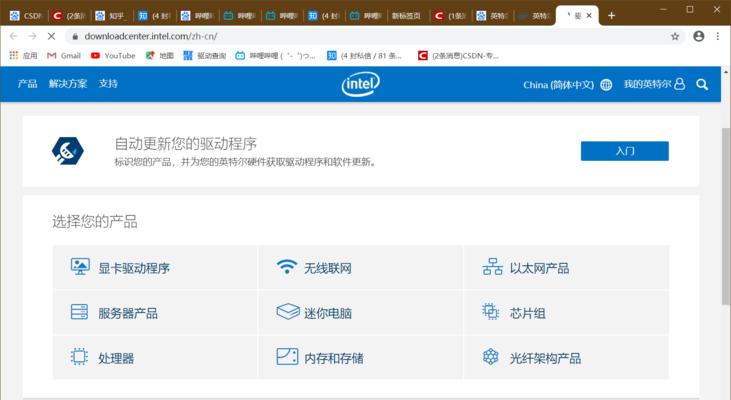Switch to the 新标签页 tab
The width and height of the screenshot is (731, 400).
coord(407,16)
